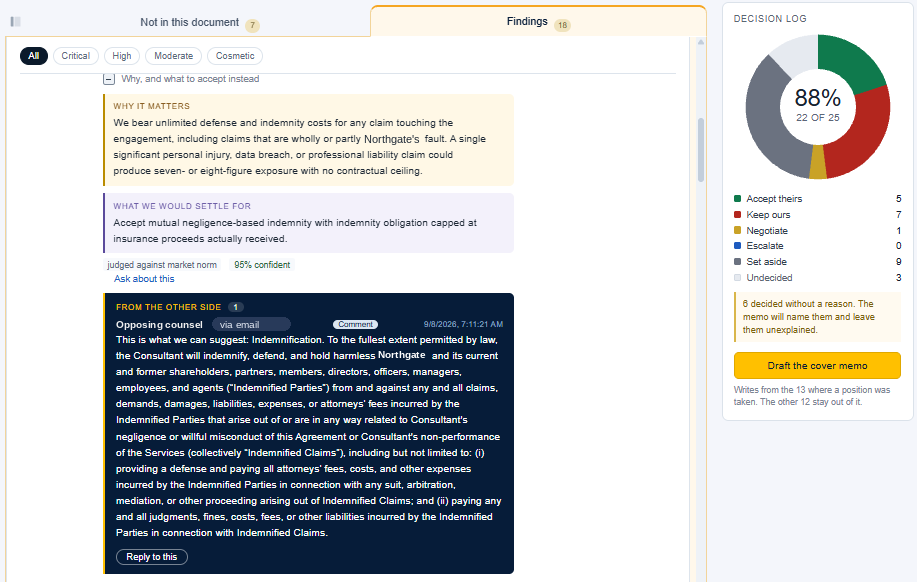Click the '95% confident' tag

[262, 265]
